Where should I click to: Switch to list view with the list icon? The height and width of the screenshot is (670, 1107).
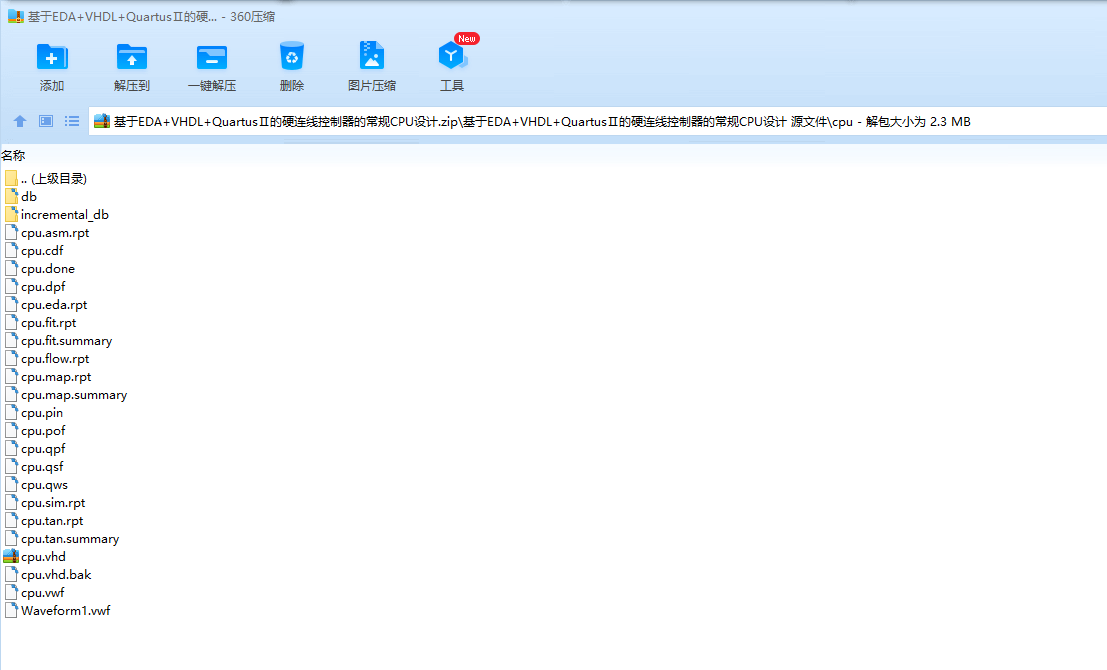tap(70, 120)
